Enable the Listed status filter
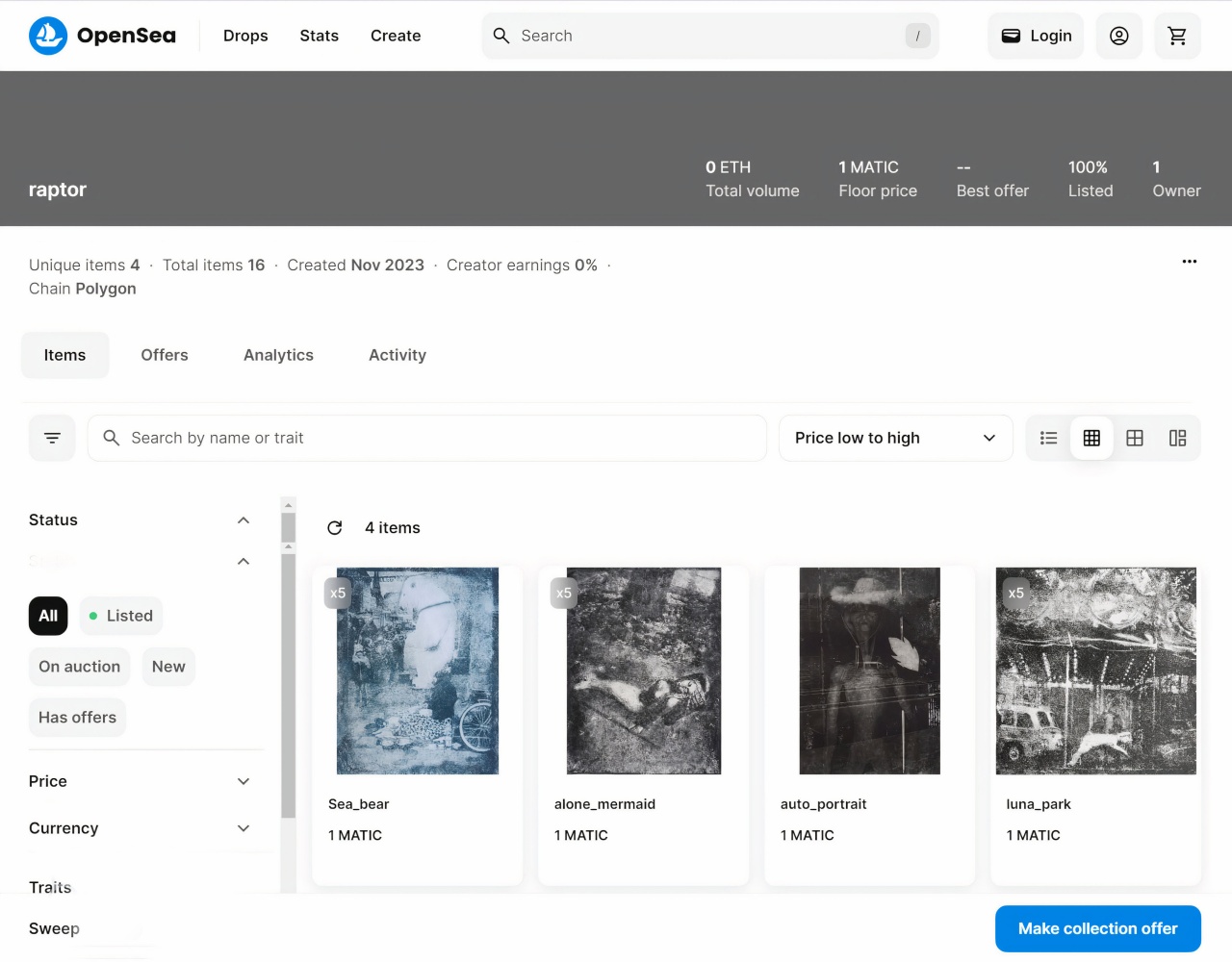The height and width of the screenshot is (962, 1232). tap(121, 616)
